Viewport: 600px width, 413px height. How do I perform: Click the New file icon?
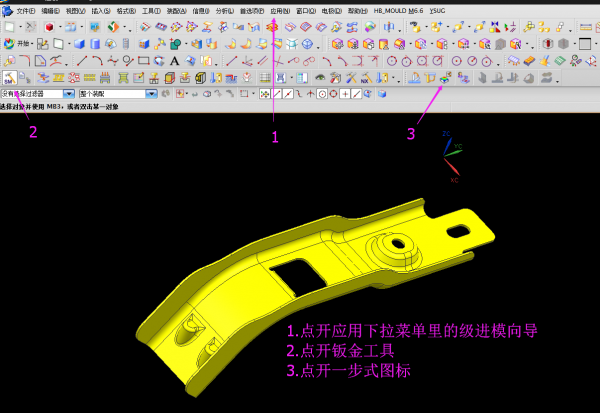[x=10, y=27]
